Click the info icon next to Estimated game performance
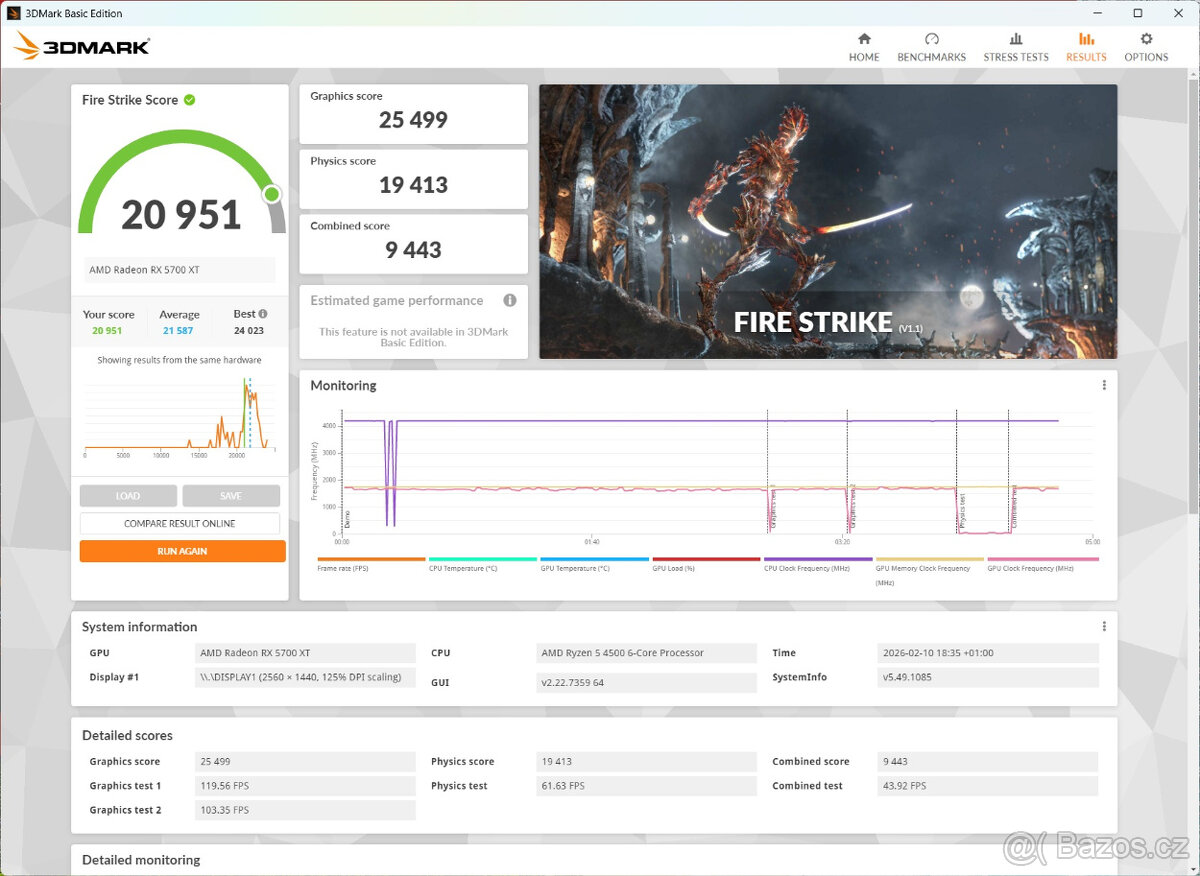This screenshot has height=876, width=1200. [x=510, y=300]
